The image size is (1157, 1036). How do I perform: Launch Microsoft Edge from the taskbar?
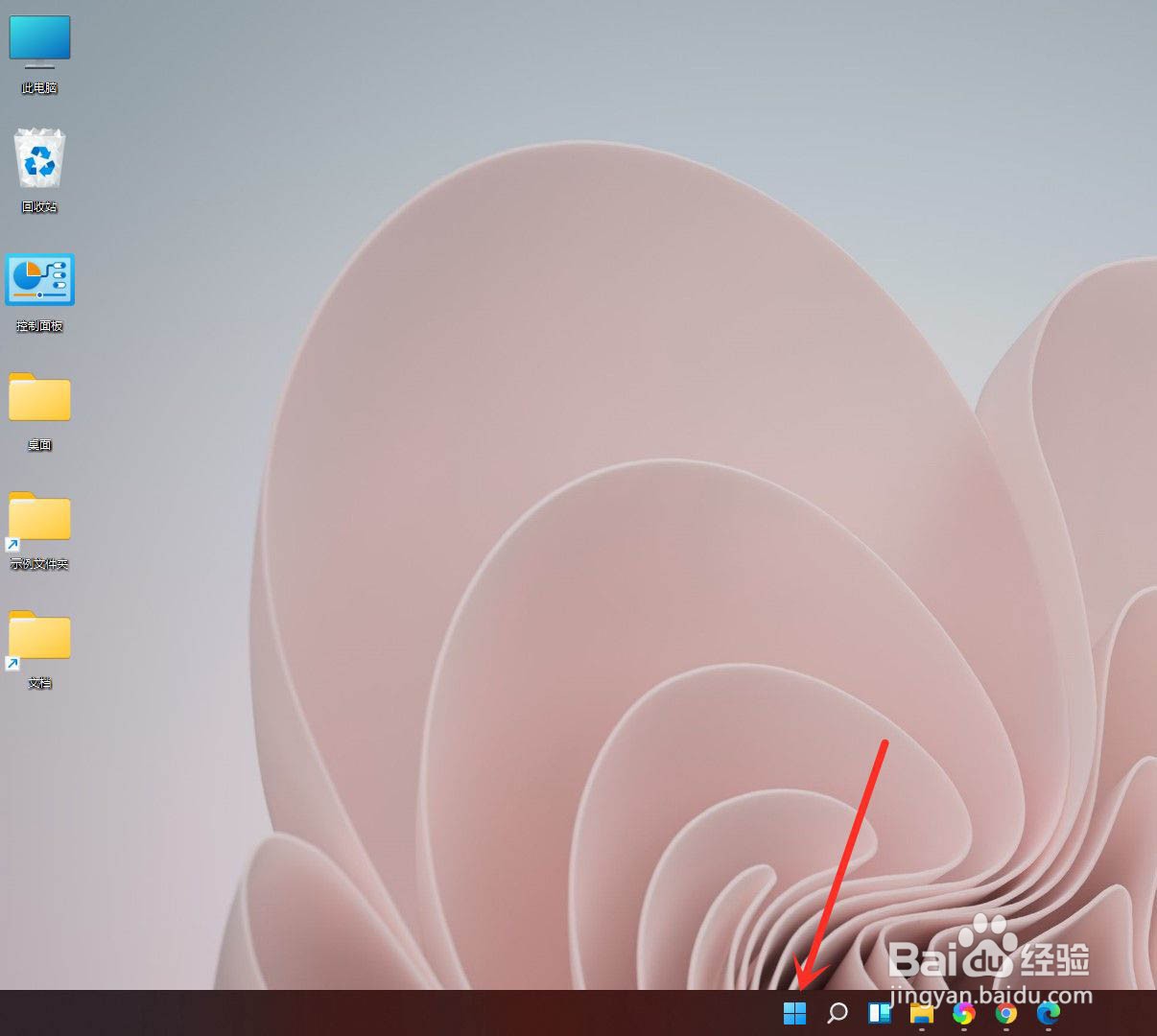pos(1047,1013)
